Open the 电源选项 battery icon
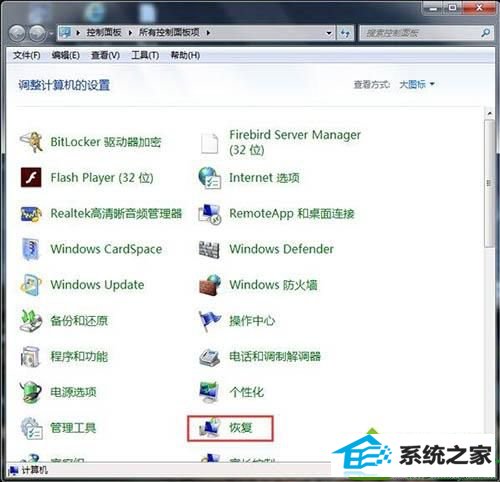This screenshot has height=482, width=500. coord(31,392)
